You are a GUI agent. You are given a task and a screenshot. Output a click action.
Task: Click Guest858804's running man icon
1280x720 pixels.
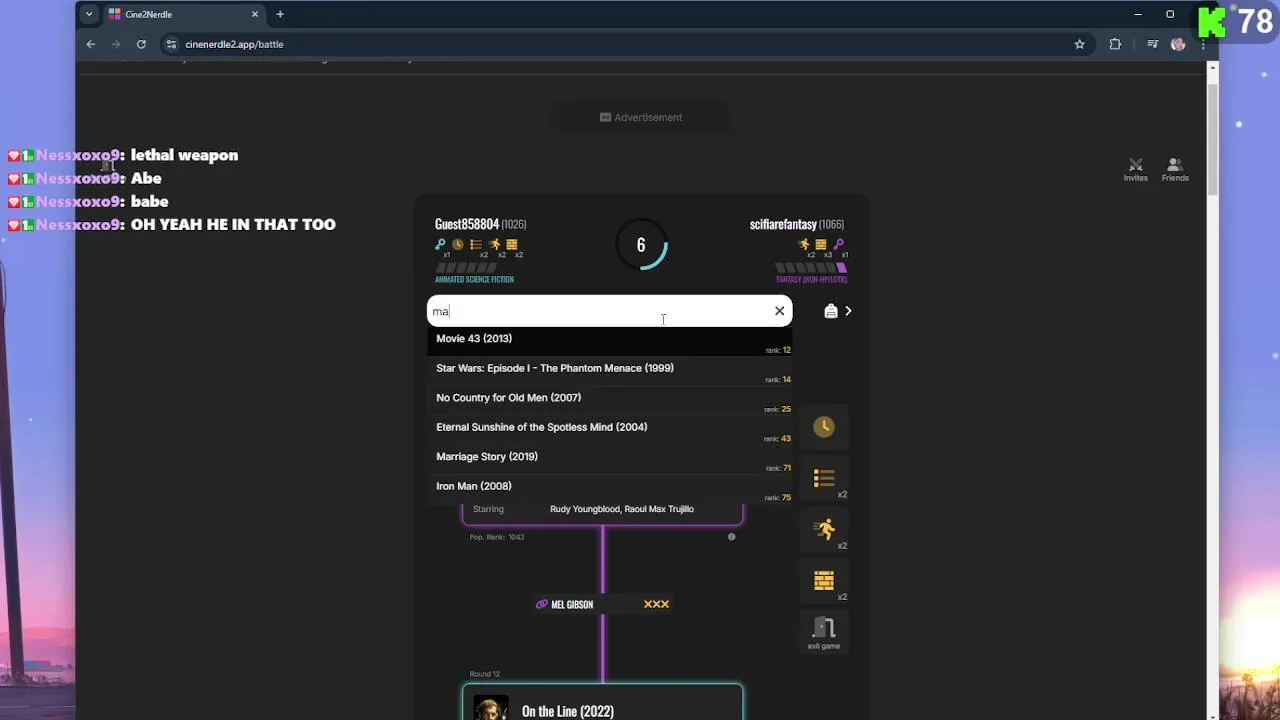[x=494, y=244]
